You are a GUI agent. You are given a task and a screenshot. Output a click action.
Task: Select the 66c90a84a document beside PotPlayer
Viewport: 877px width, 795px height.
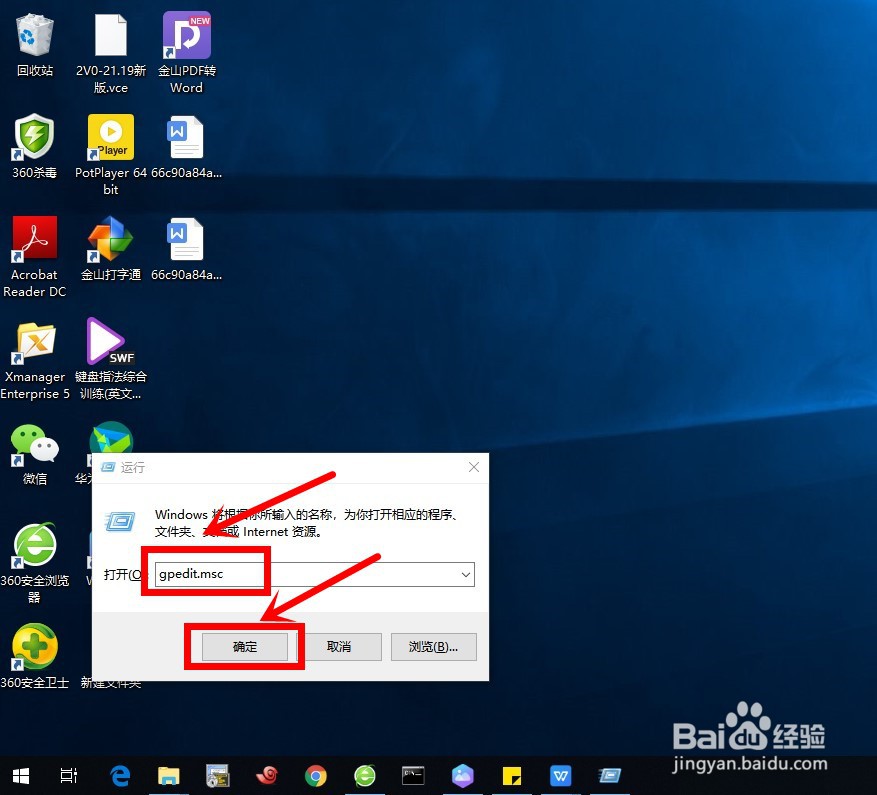click(x=186, y=147)
